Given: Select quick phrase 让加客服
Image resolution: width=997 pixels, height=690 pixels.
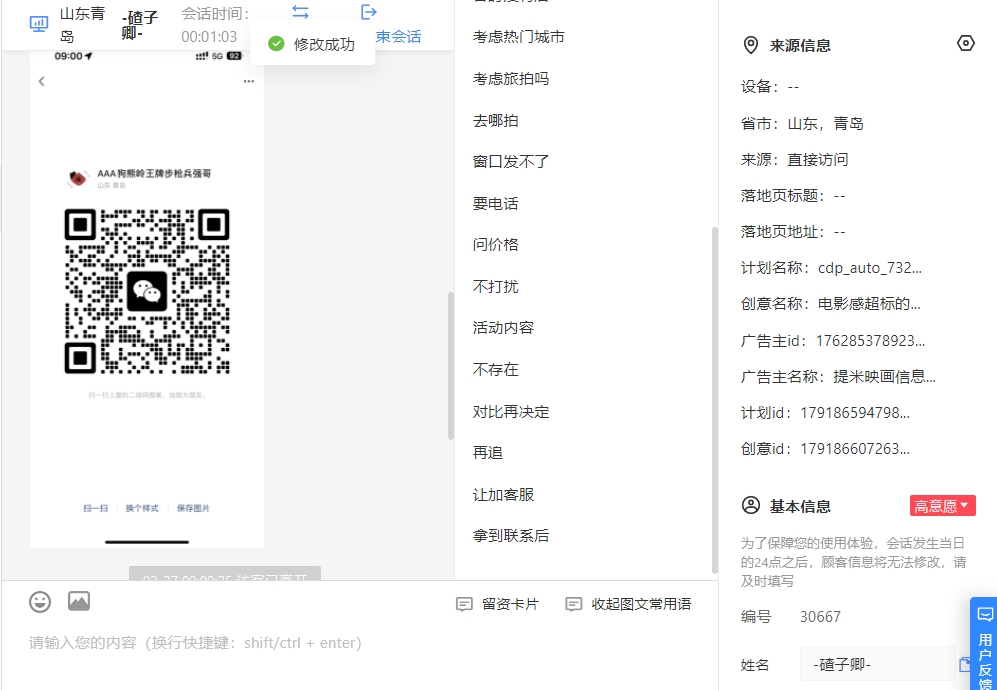Looking at the screenshot, I should point(503,494).
